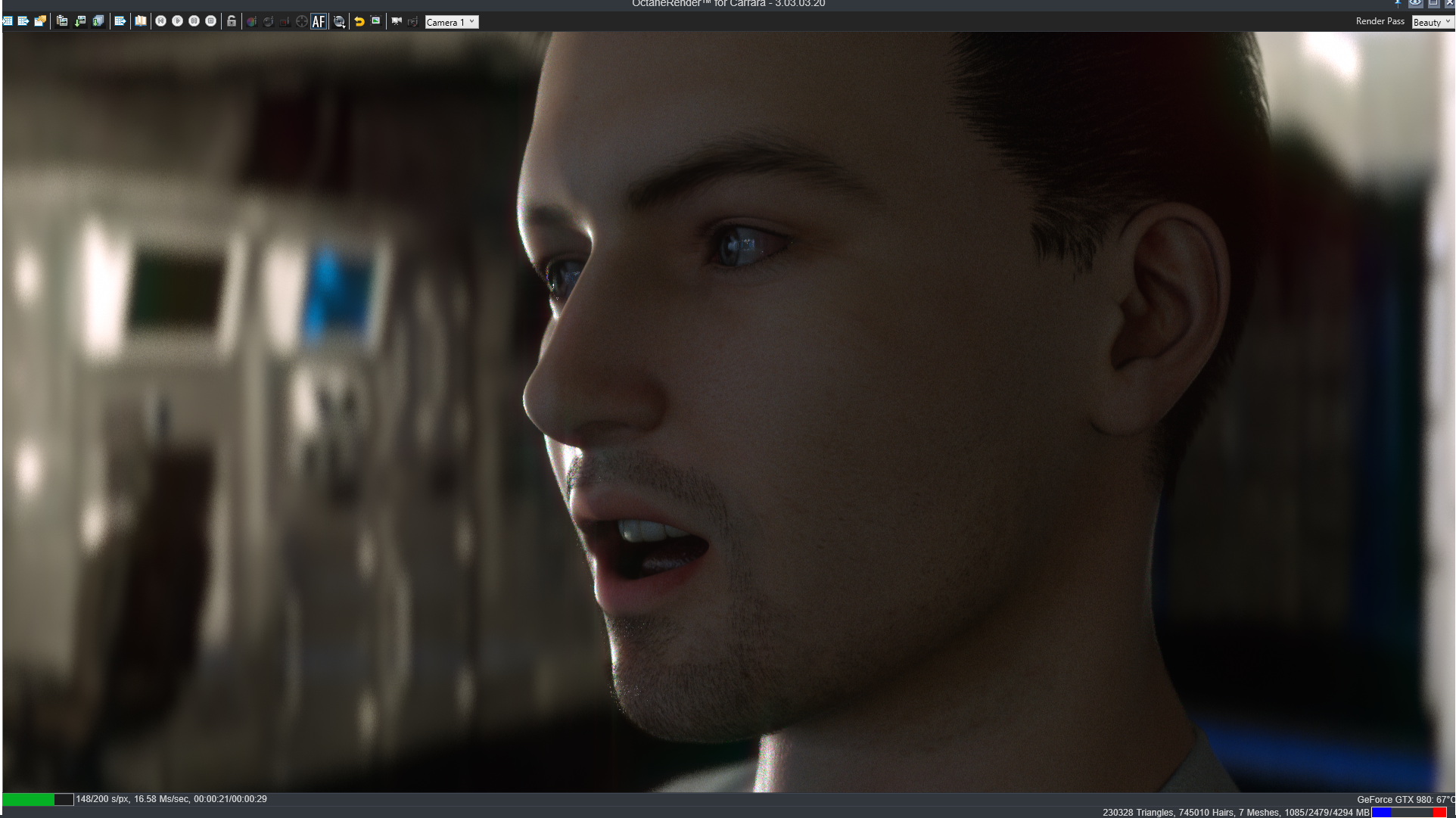The height and width of the screenshot is (818, 1456).
Task: Click the play render button
Action: coord(177,21)
